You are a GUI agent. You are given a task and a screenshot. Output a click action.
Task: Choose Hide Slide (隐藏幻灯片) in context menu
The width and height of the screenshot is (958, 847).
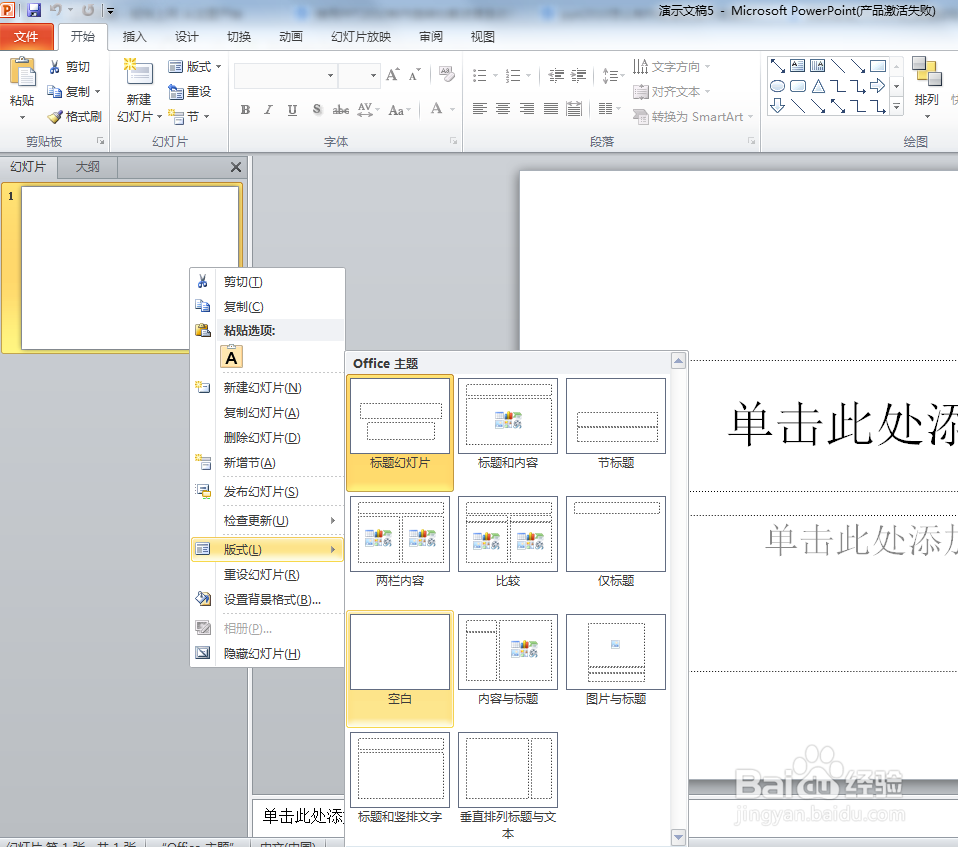pyautogui.click(x=261, y=653)
